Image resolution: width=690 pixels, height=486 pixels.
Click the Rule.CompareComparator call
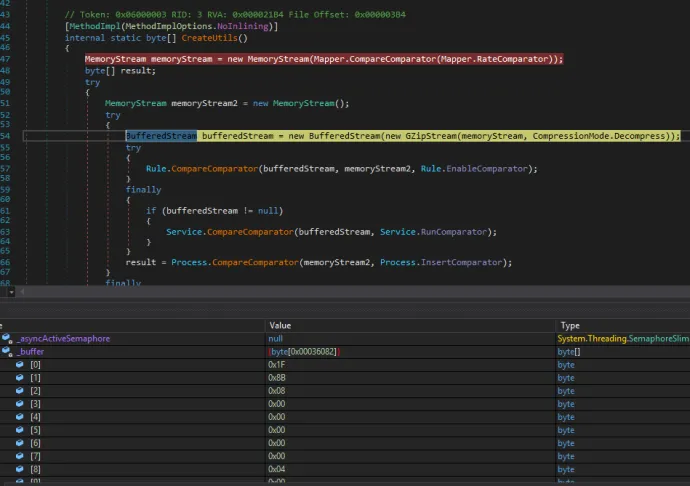coord(202,169)
